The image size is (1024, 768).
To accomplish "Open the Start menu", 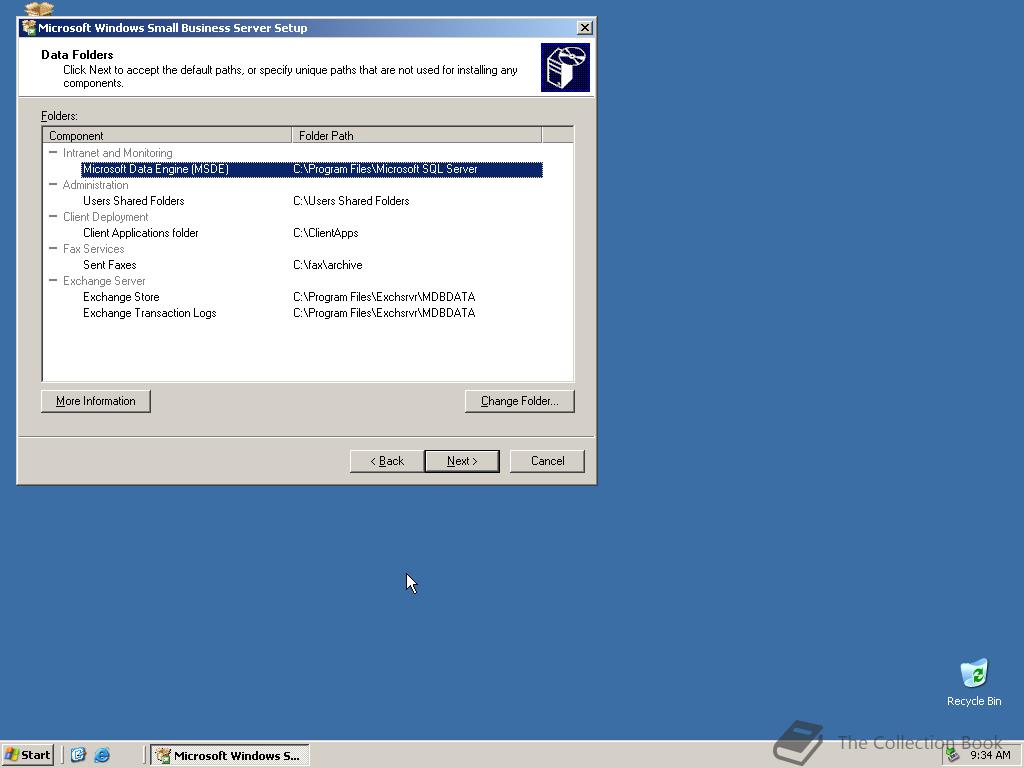I will click(x=27, y=755).
